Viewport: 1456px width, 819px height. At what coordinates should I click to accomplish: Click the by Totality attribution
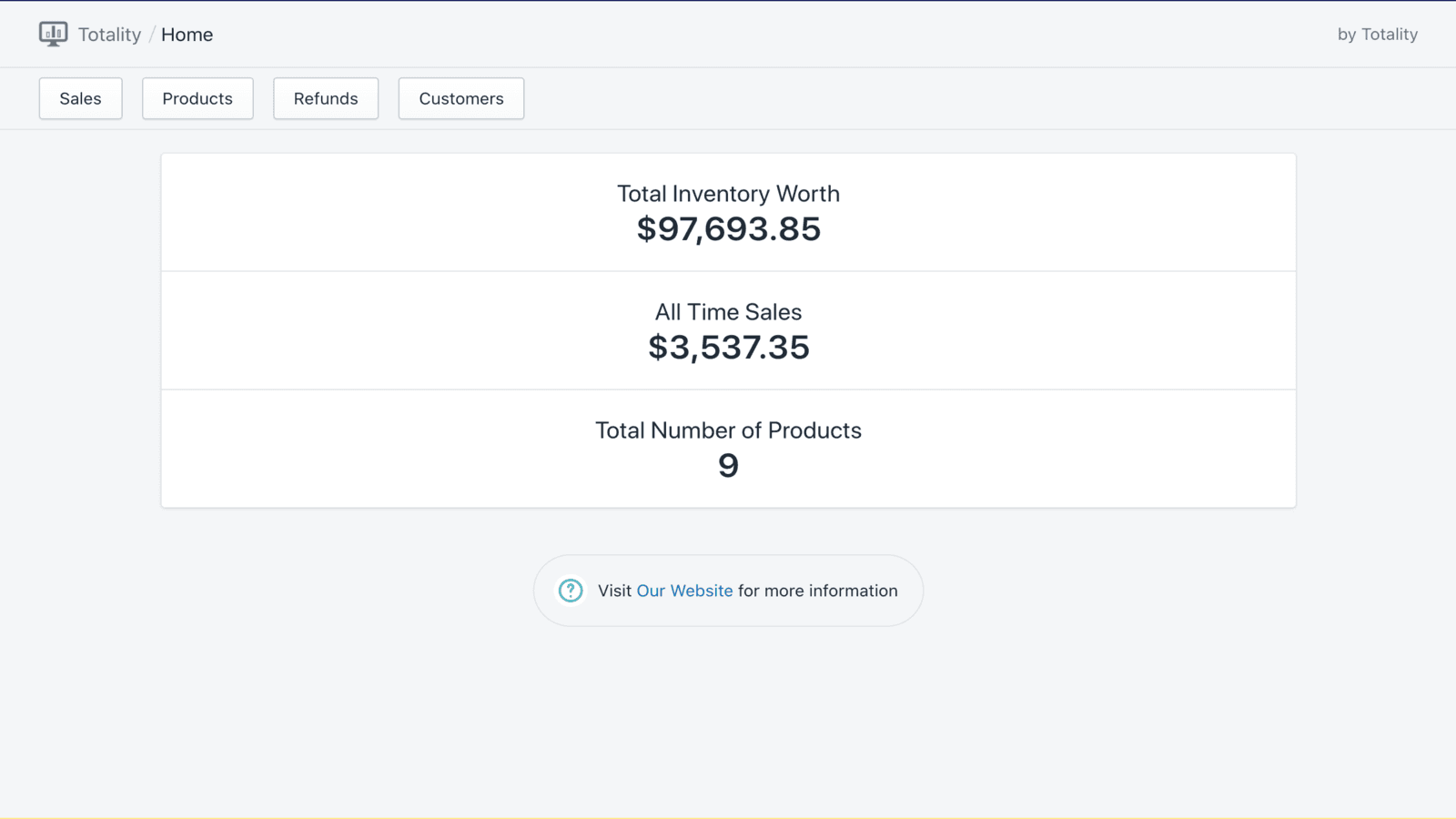pyautogui.click(x=1377, y=35)
